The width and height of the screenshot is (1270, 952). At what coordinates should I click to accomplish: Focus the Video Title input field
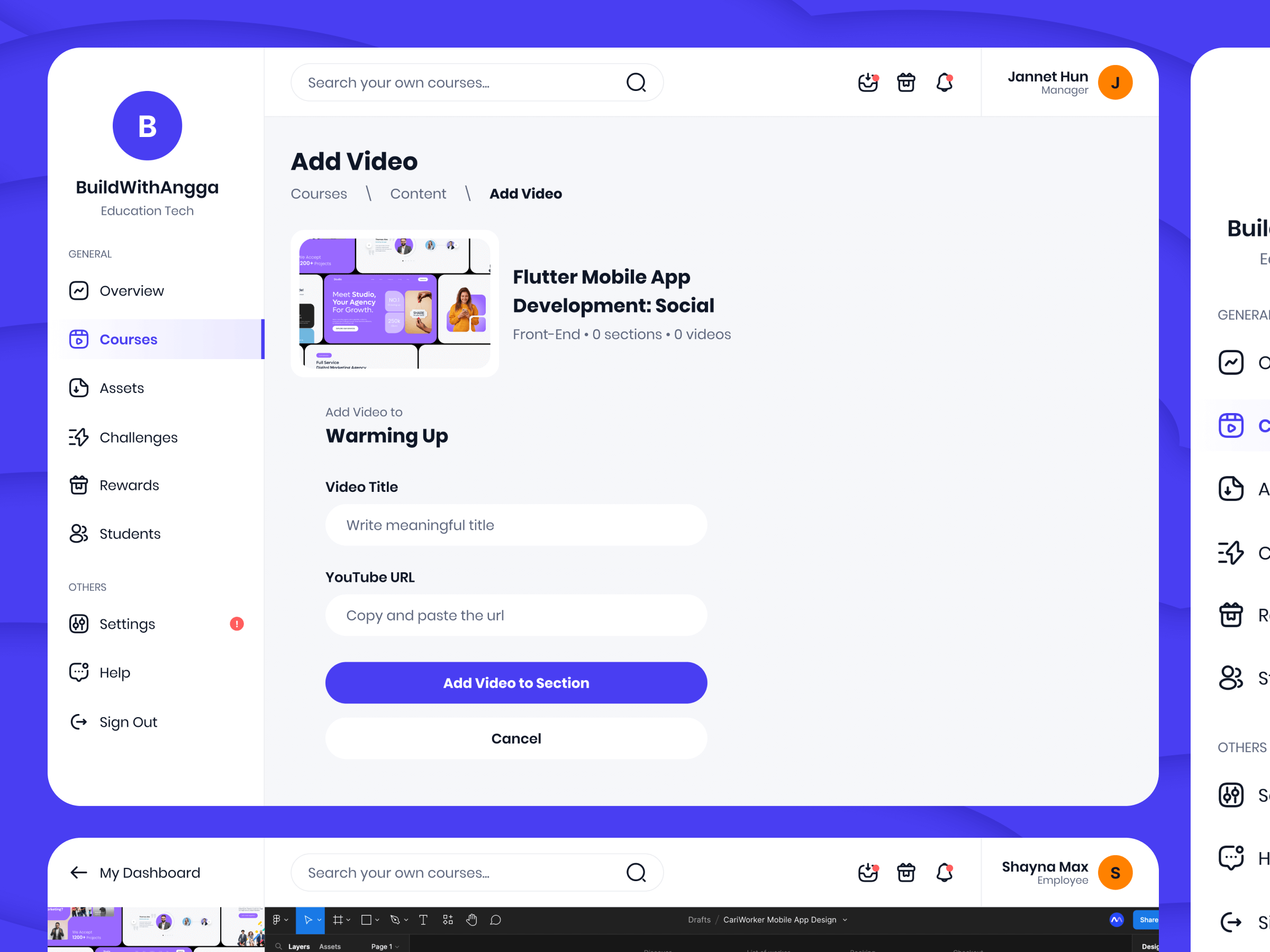coord(516,525)
